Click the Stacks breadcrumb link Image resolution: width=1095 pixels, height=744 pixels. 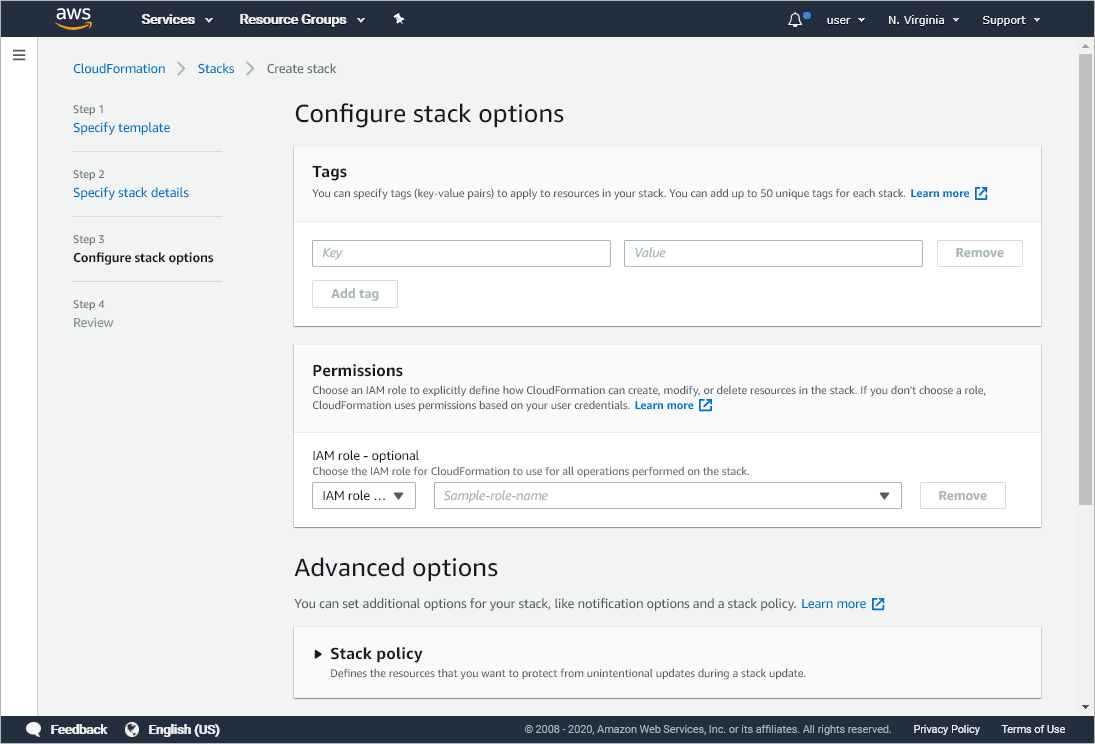click(x=216, y=69)
